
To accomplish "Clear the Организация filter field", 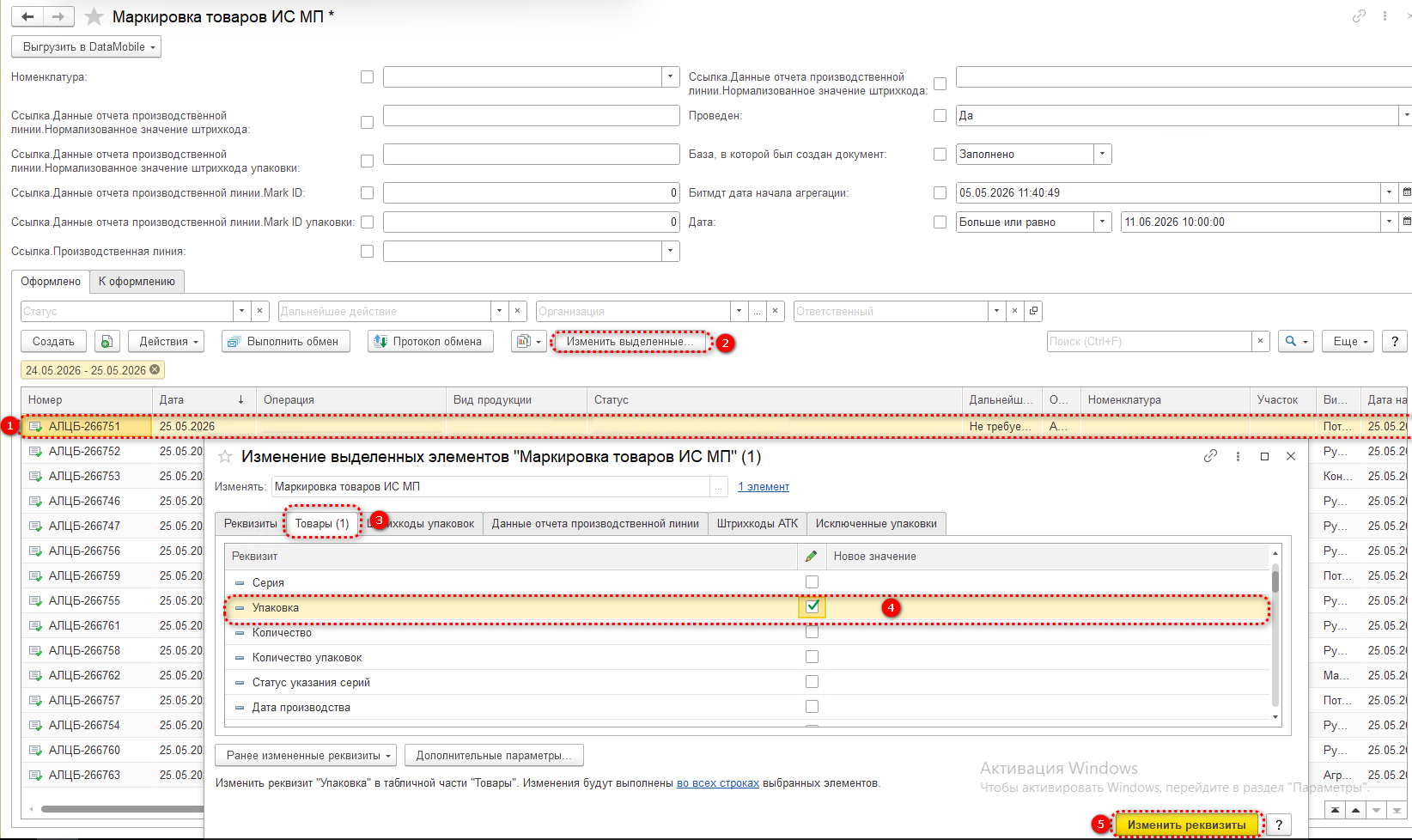I will tap(775, 311).
